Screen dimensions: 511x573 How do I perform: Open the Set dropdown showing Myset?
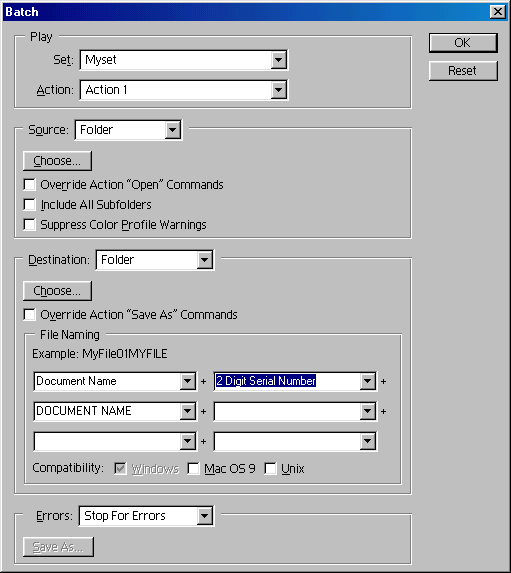coord(183,60)
